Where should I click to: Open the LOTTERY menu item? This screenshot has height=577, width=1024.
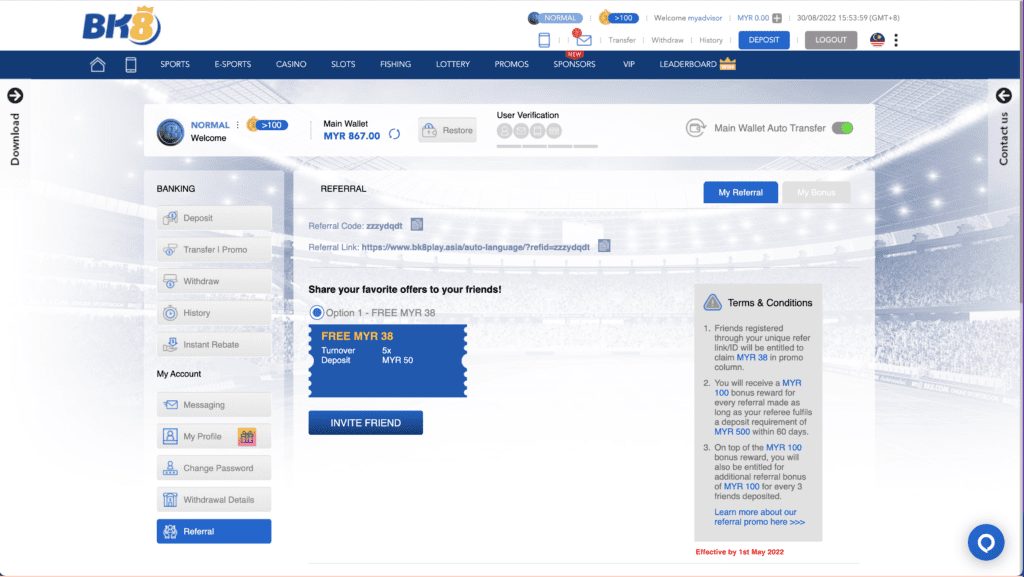453,65
